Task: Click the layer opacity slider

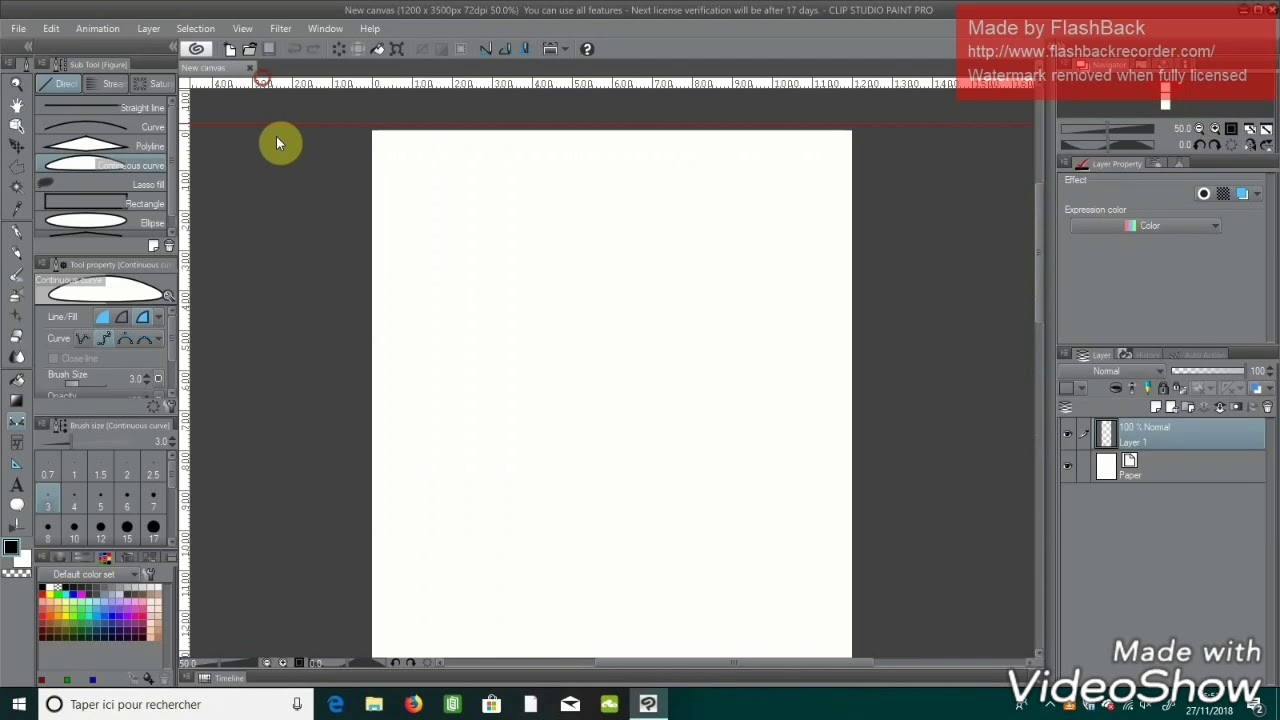Action: (1208, 370)
